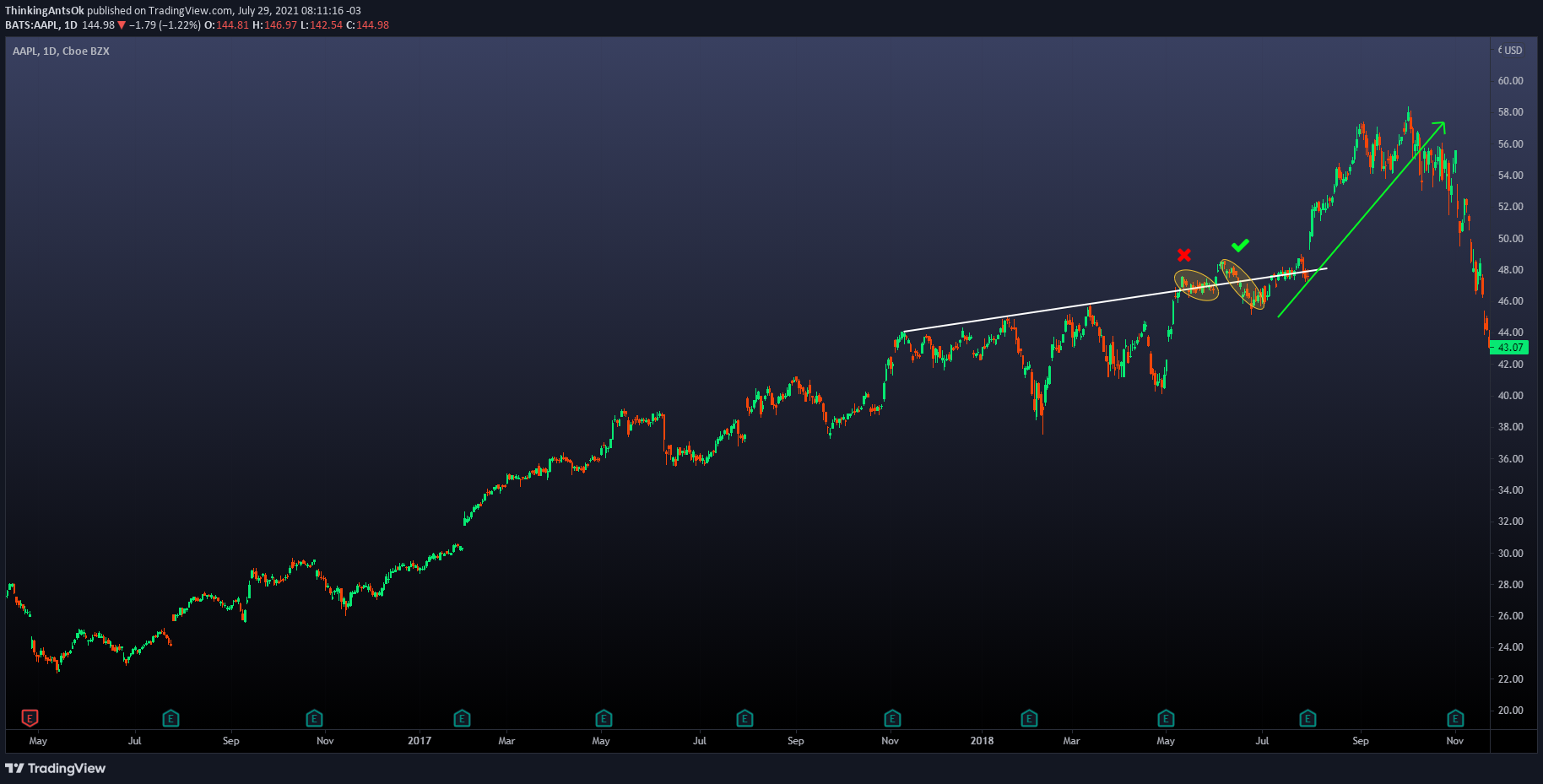Click the H:146.97 high value

(x=275, y=25)
